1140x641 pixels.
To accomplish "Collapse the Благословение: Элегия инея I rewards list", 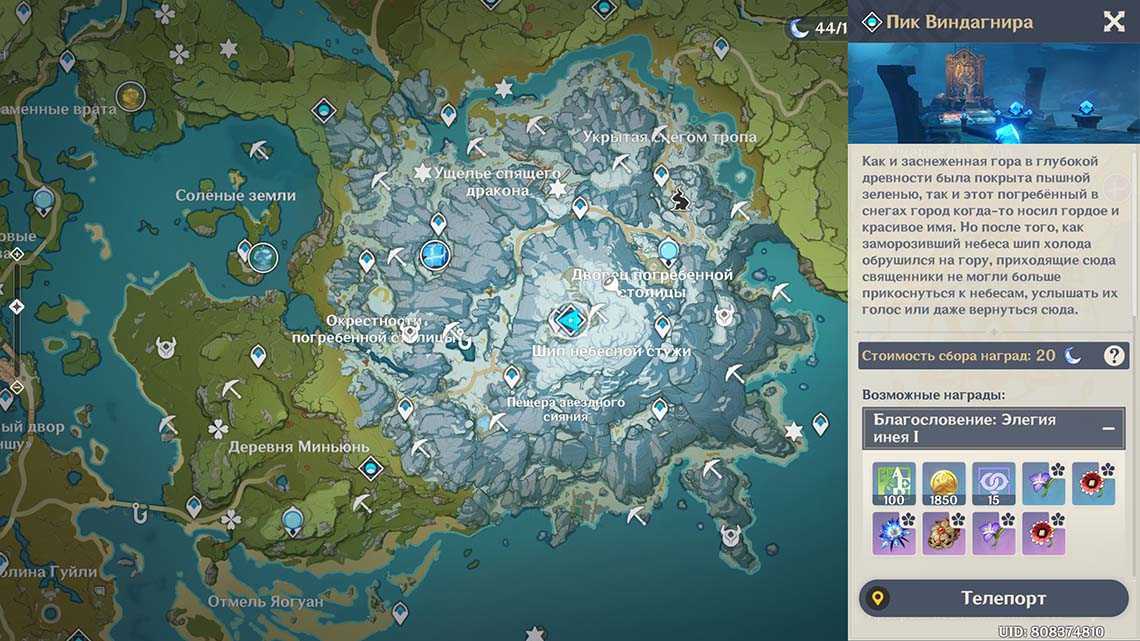I will click(1108, 428).
